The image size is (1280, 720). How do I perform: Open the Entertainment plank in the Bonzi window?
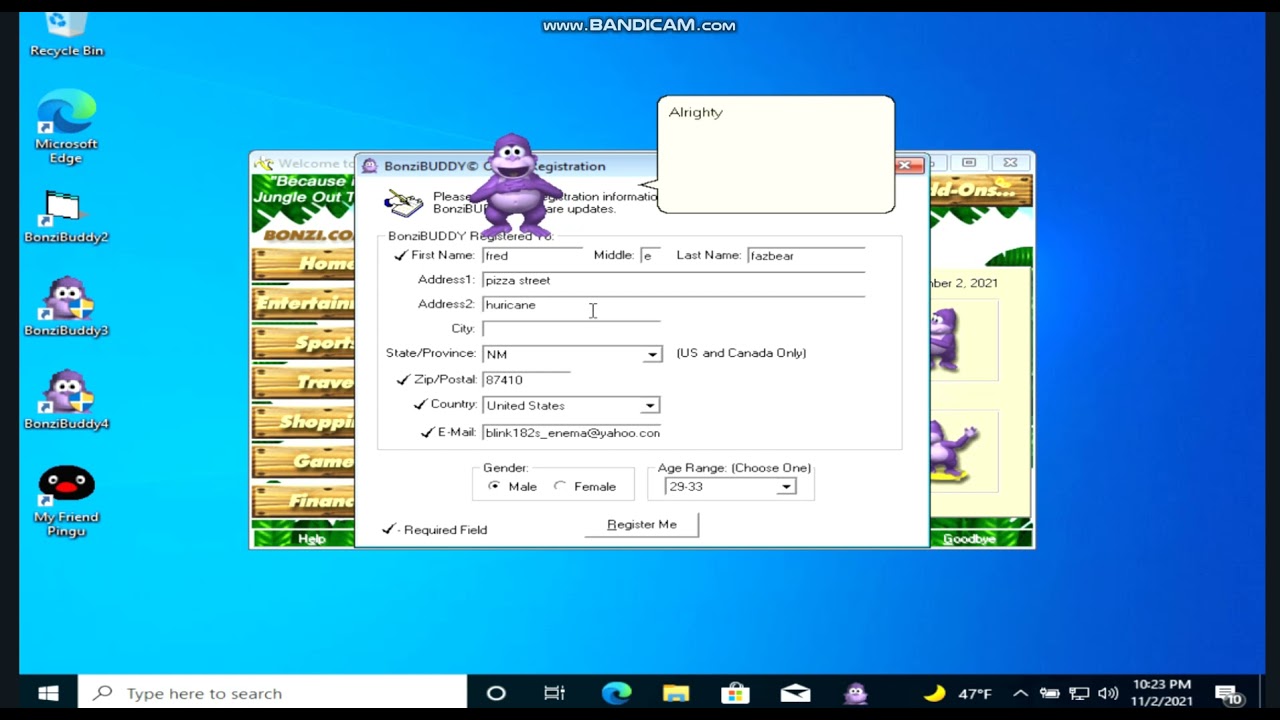[x=303, y=303]
